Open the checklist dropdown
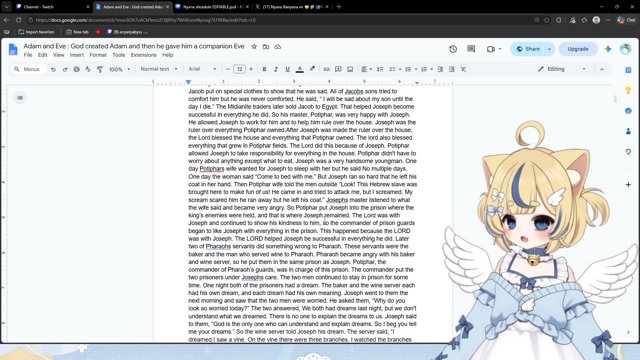 (395, 69)
